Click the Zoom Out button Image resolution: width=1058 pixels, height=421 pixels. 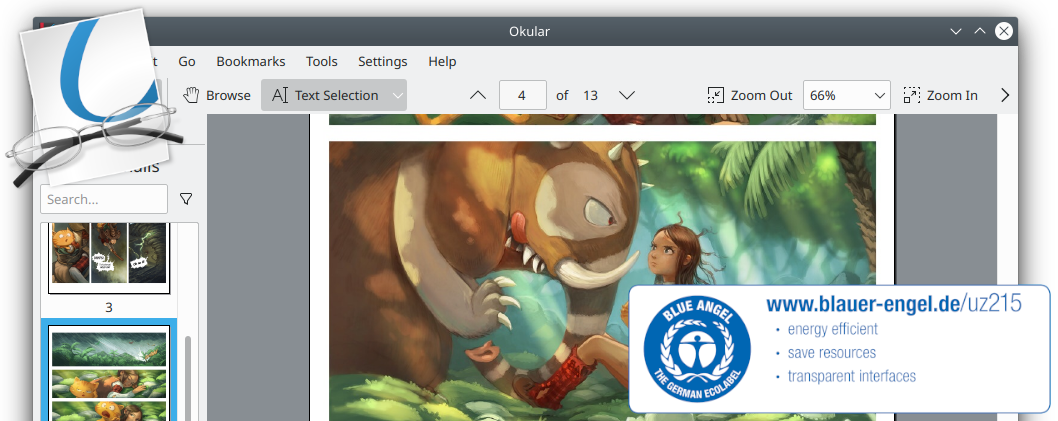[750, 95]
